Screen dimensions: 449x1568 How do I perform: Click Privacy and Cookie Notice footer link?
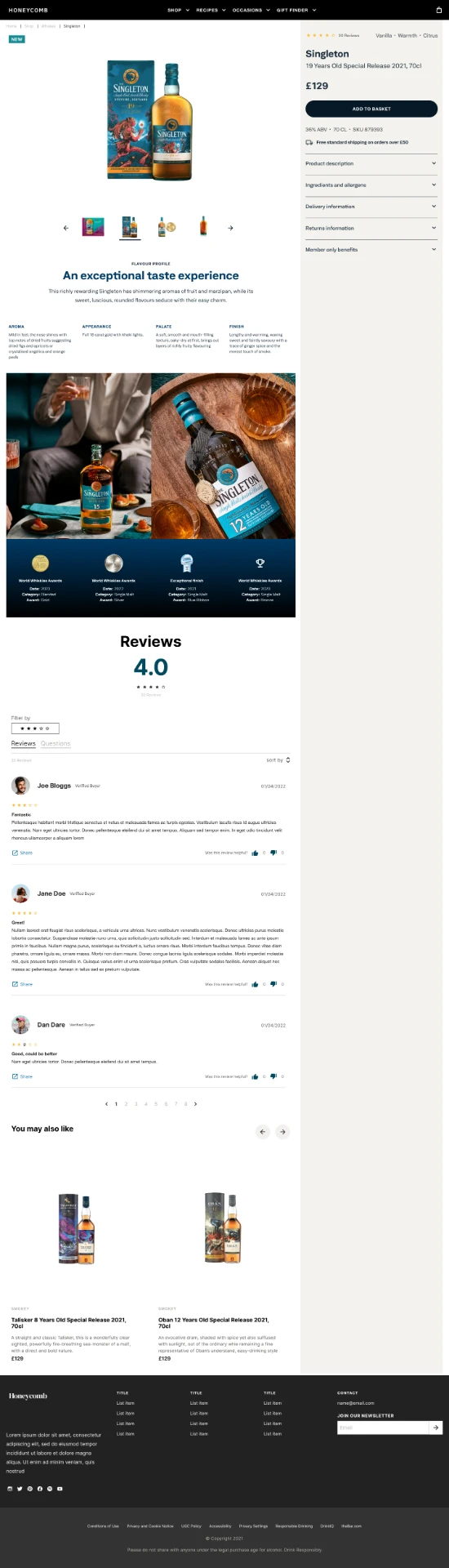(x=150, y=1526)
